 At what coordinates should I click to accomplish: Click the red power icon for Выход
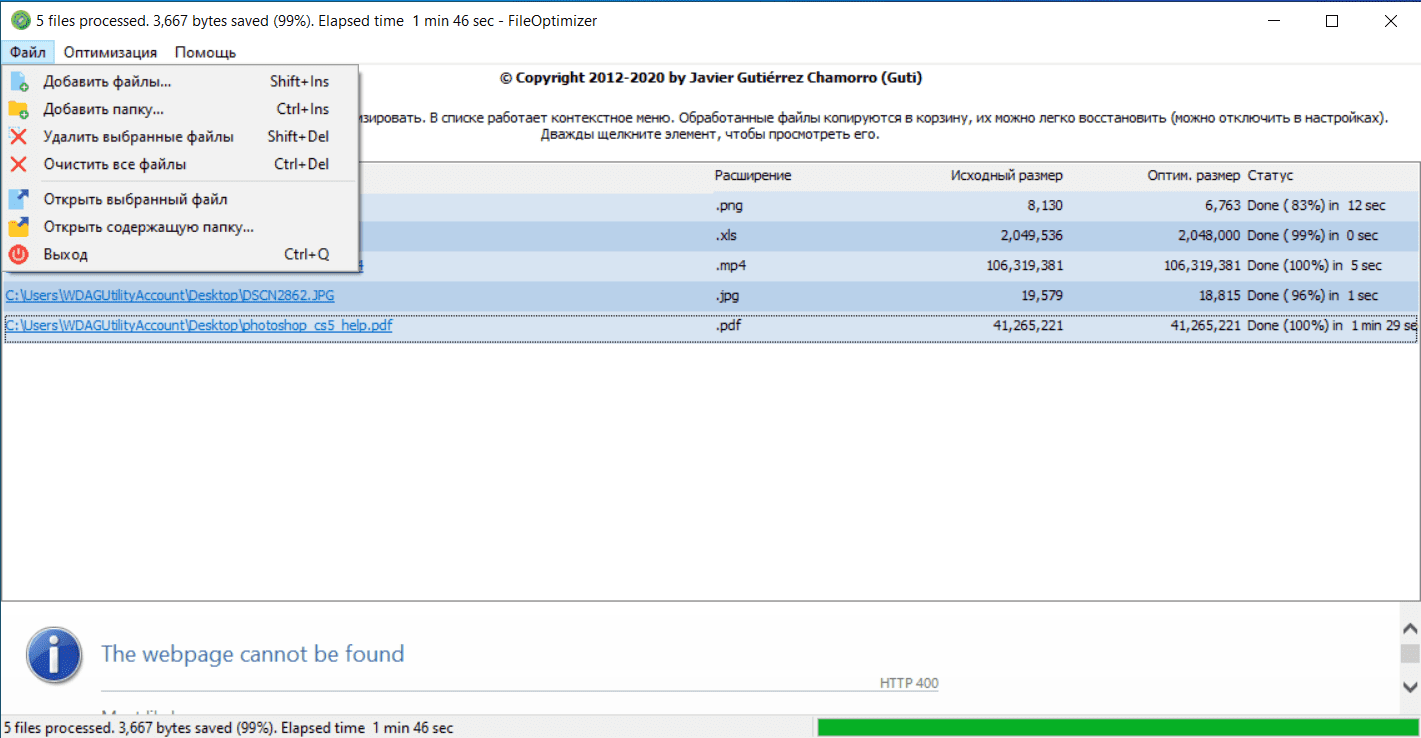(19, 255)
